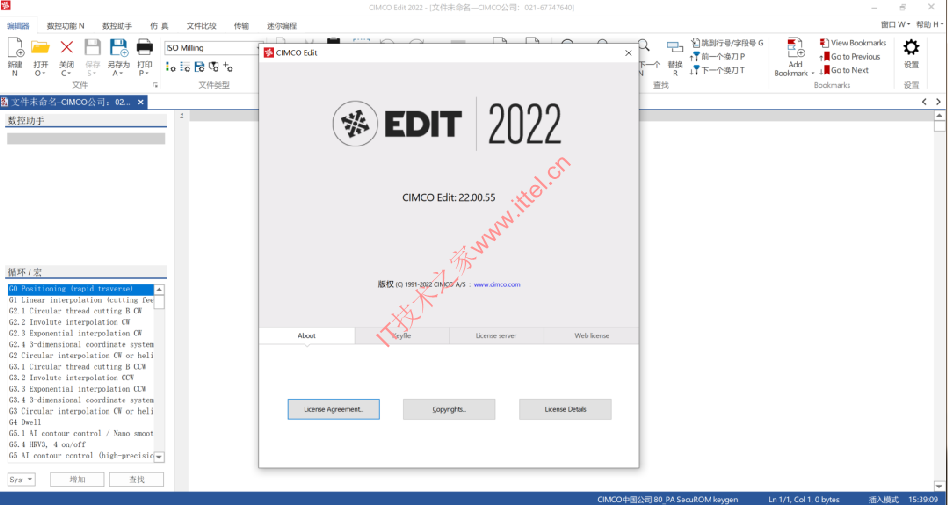
Task: Go to Next bookmark
Action: tap(845, 70)
